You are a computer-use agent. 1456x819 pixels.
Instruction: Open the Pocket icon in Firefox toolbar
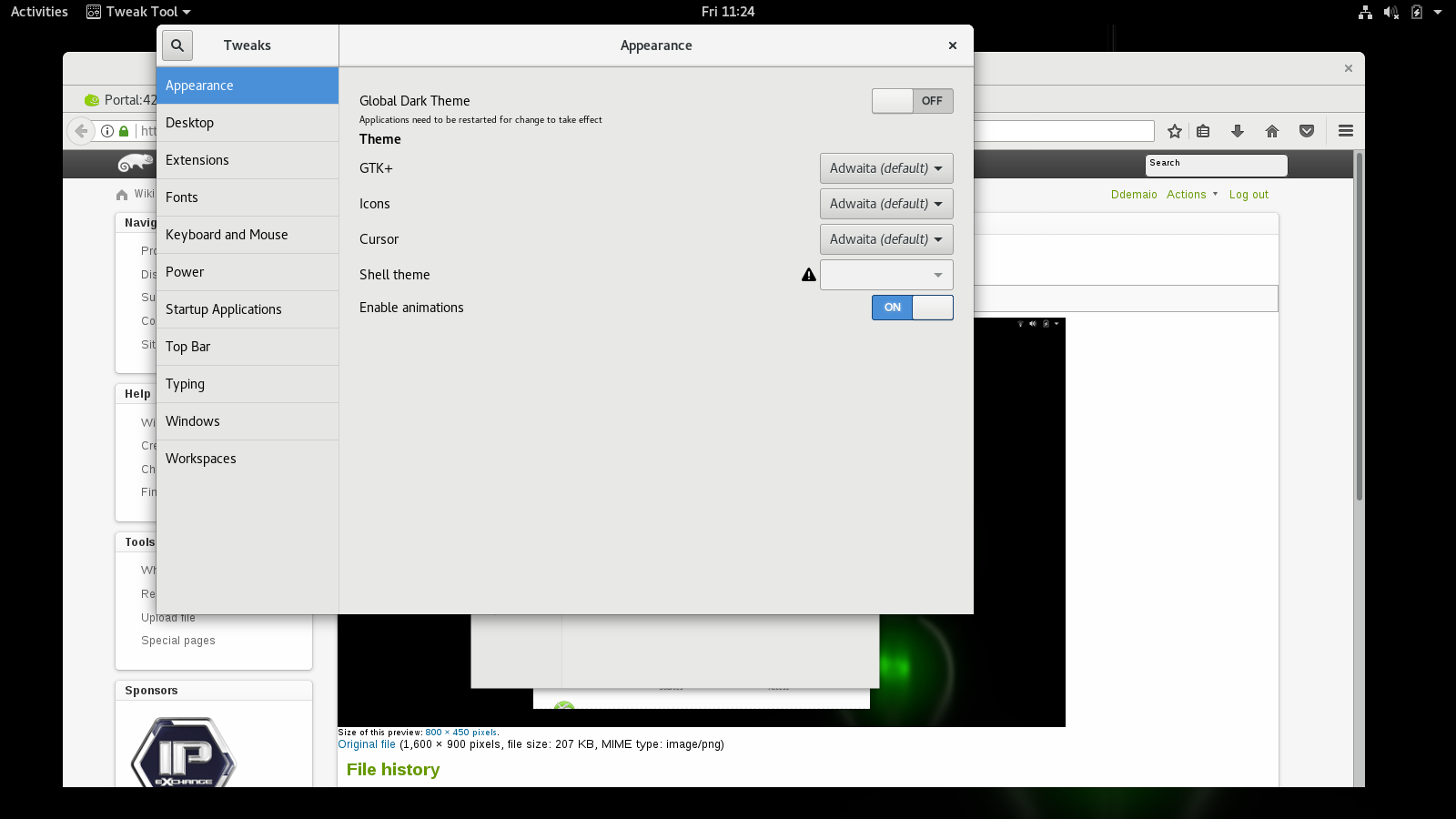coord(1307,131)
